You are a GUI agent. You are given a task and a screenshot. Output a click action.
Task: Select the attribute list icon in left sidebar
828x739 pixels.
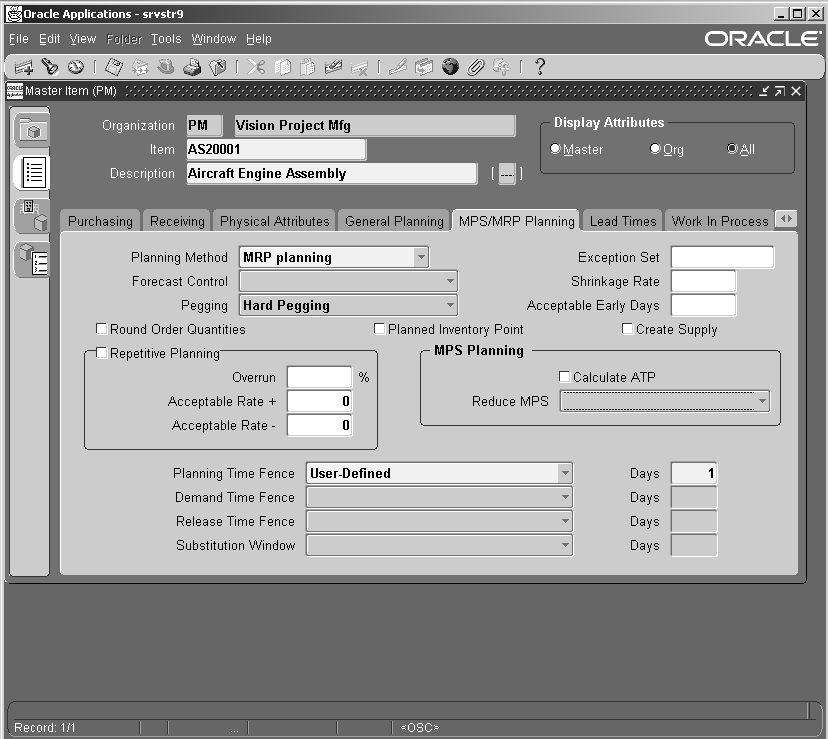click(33, 172)
